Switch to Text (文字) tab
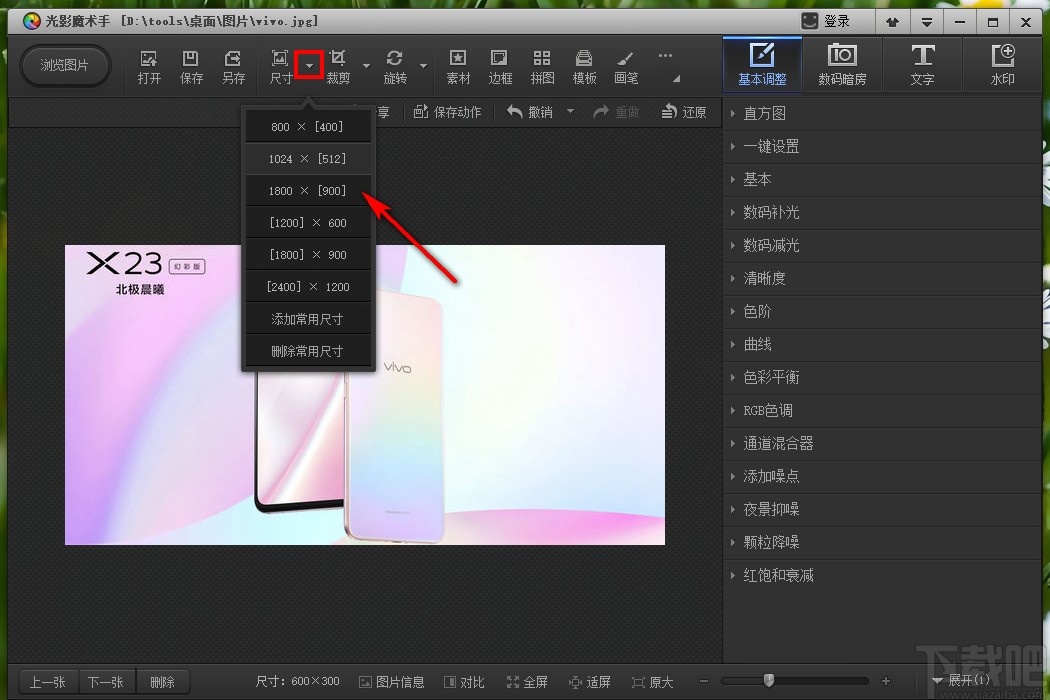1050x700 pixels. click(922, 64)
